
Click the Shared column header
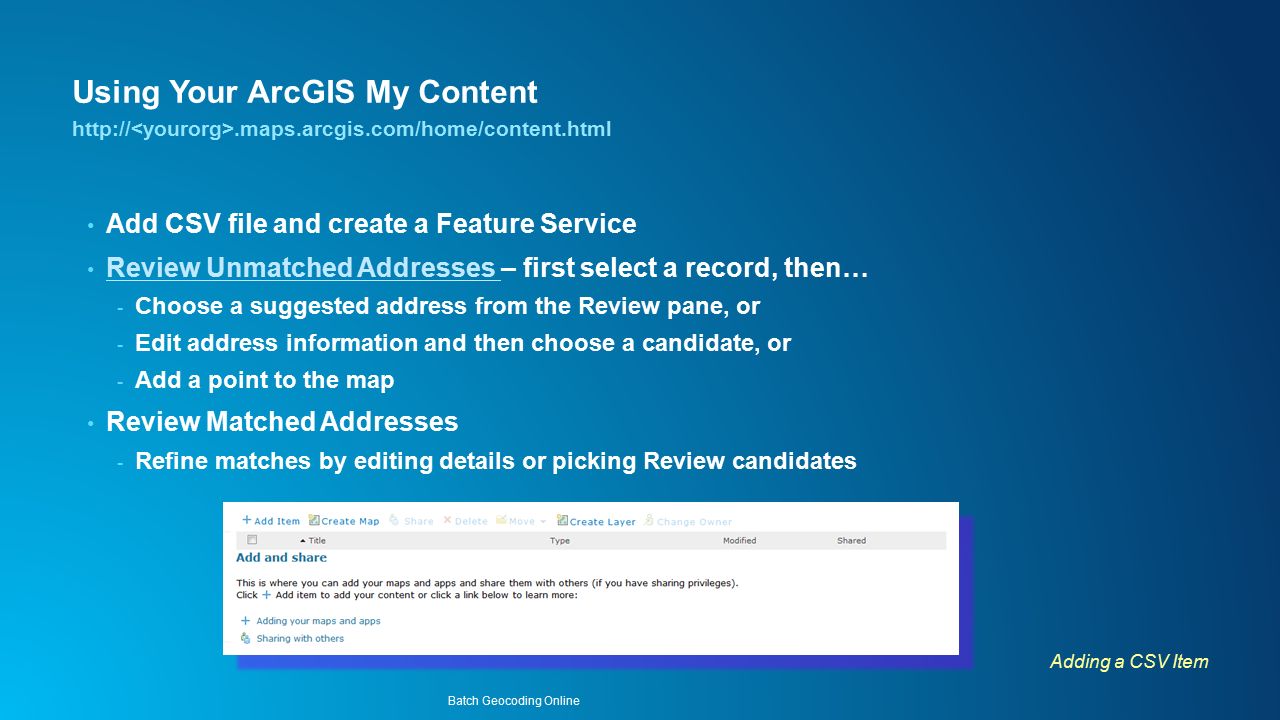tap(852, 541)
